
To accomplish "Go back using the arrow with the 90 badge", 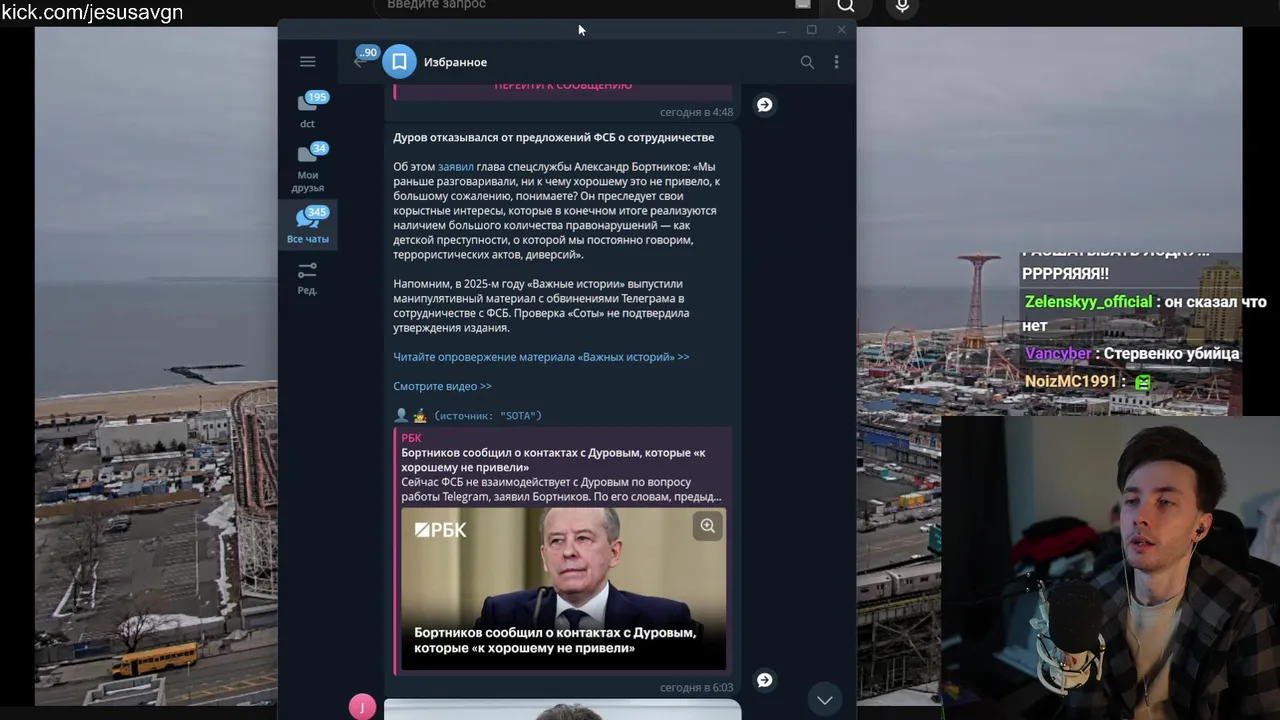I will pos(361,61).
